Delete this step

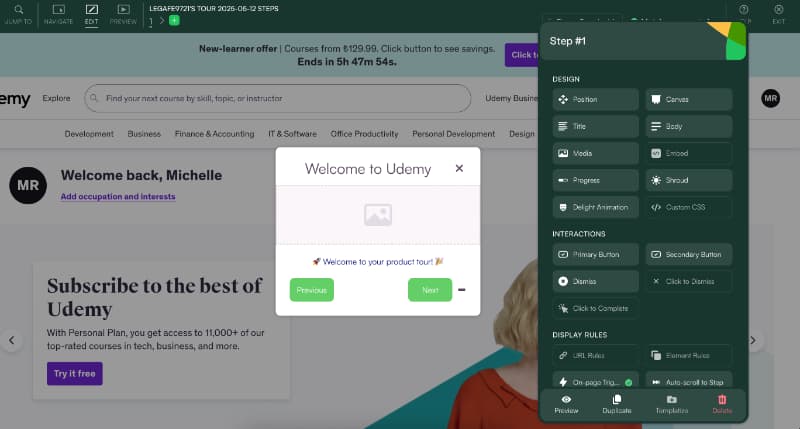pyautogui.click(x=722, y=404)
